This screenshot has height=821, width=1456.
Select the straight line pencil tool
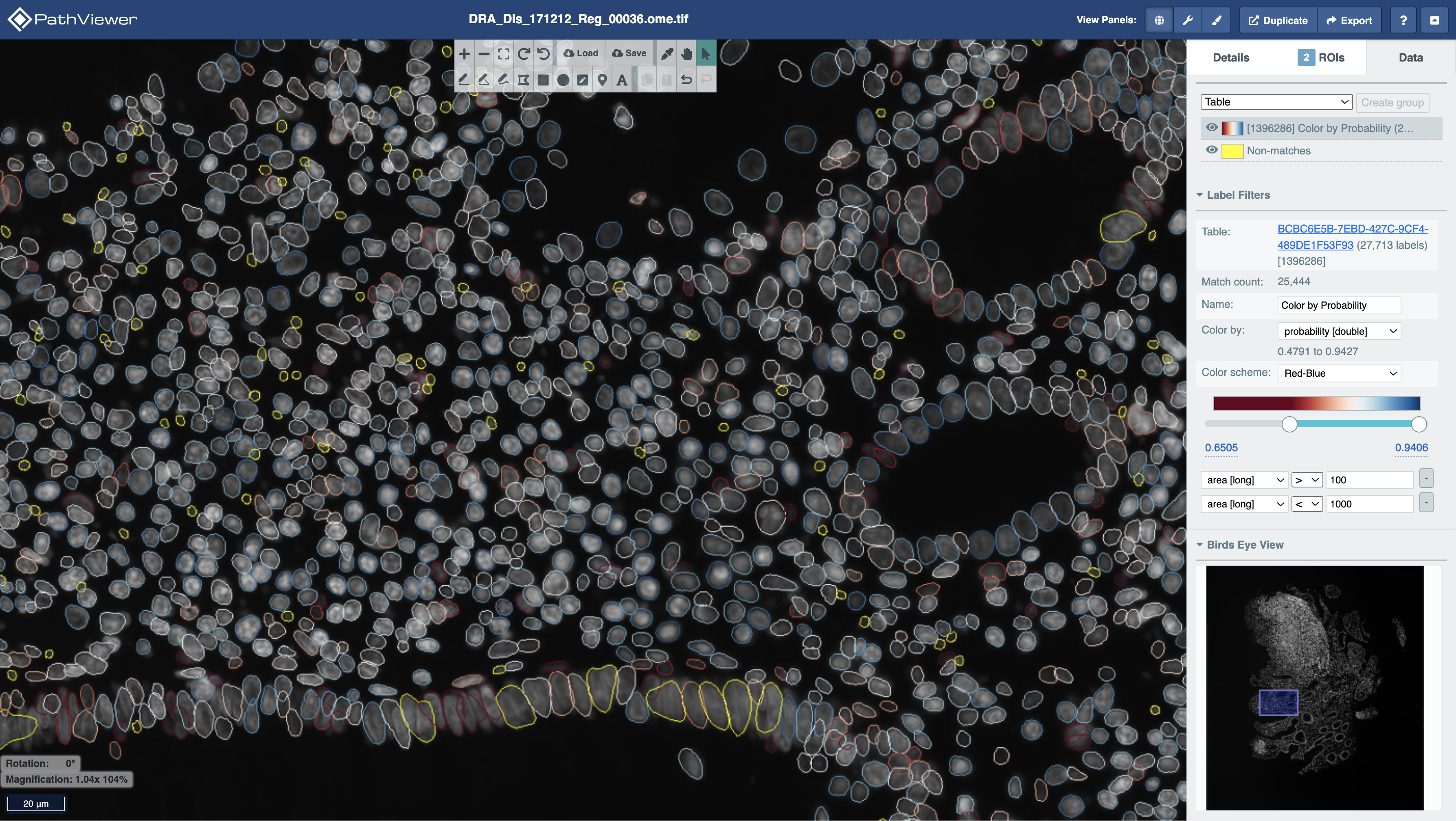[464, 80]
